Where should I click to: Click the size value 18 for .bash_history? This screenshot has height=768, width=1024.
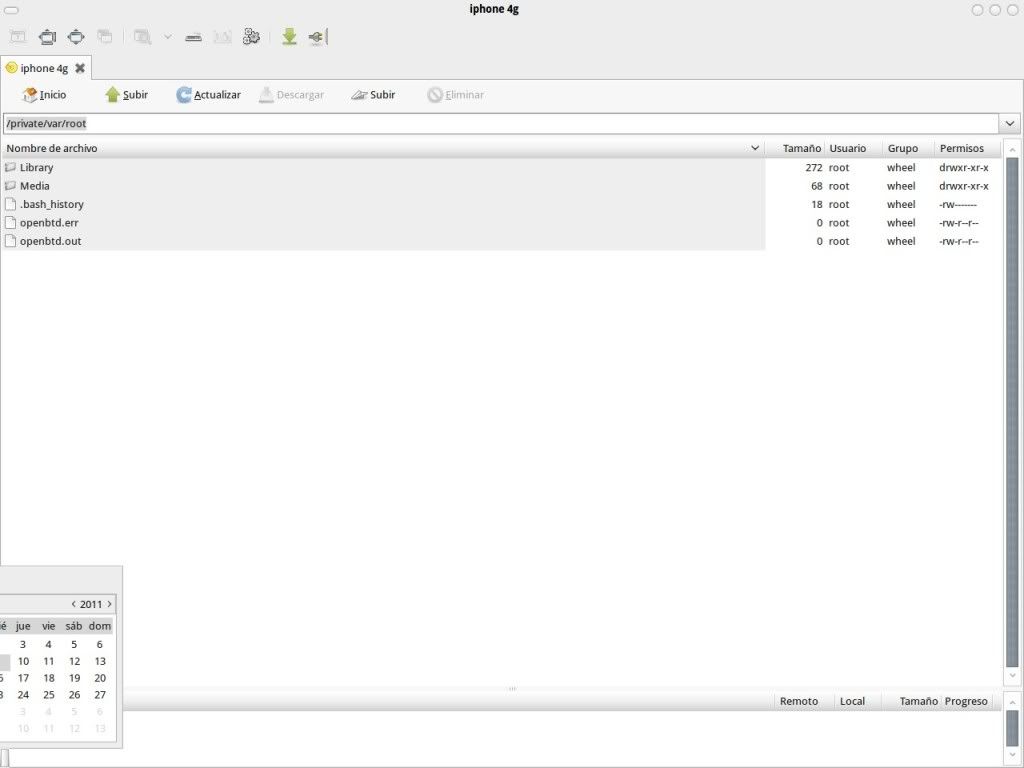(x=817, y=204)
